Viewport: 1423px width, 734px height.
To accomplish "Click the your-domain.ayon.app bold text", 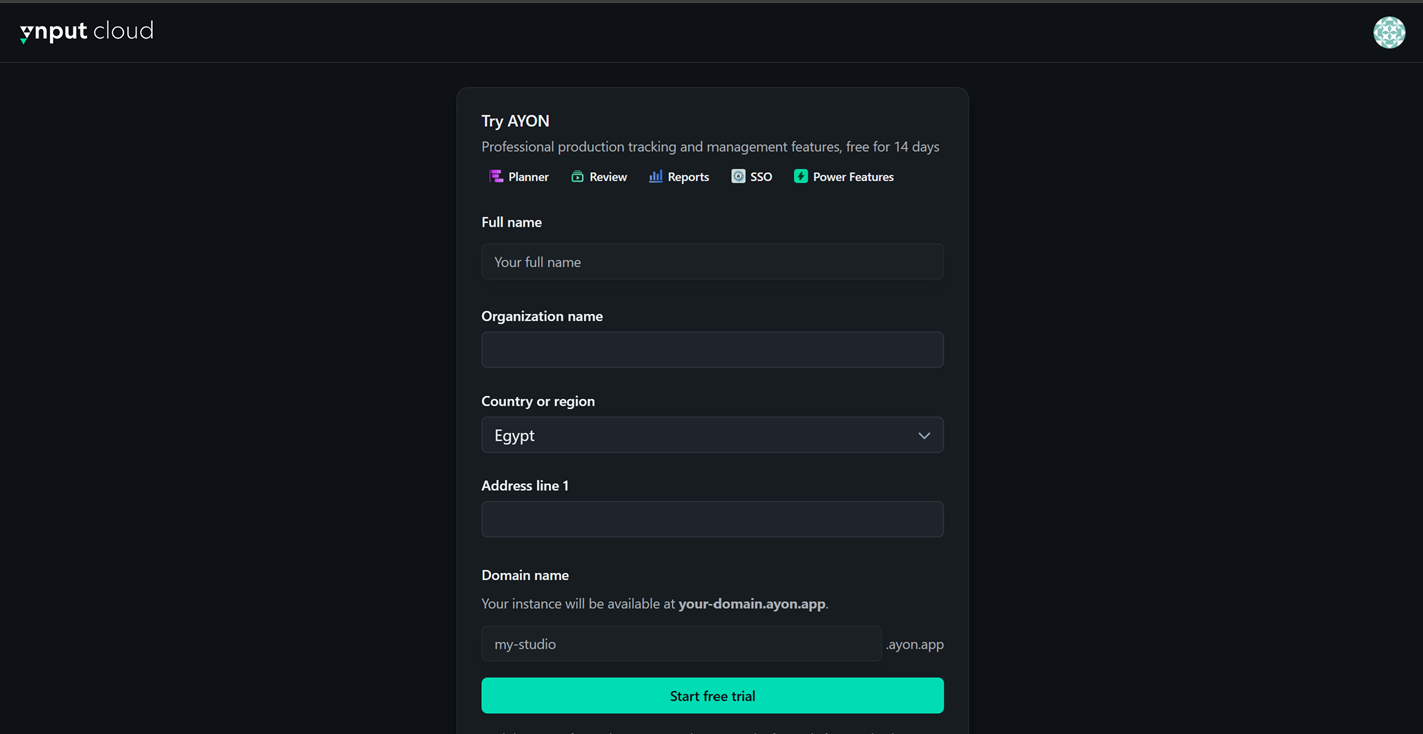I will coord(752,604).
